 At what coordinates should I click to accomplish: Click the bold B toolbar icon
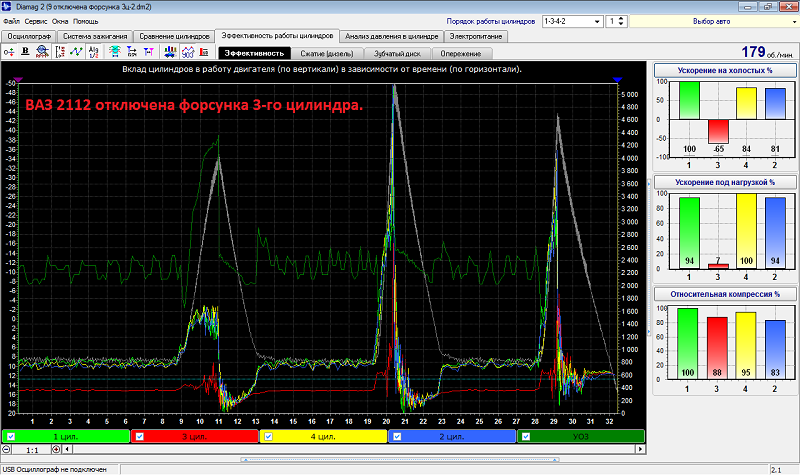point(25,52)
